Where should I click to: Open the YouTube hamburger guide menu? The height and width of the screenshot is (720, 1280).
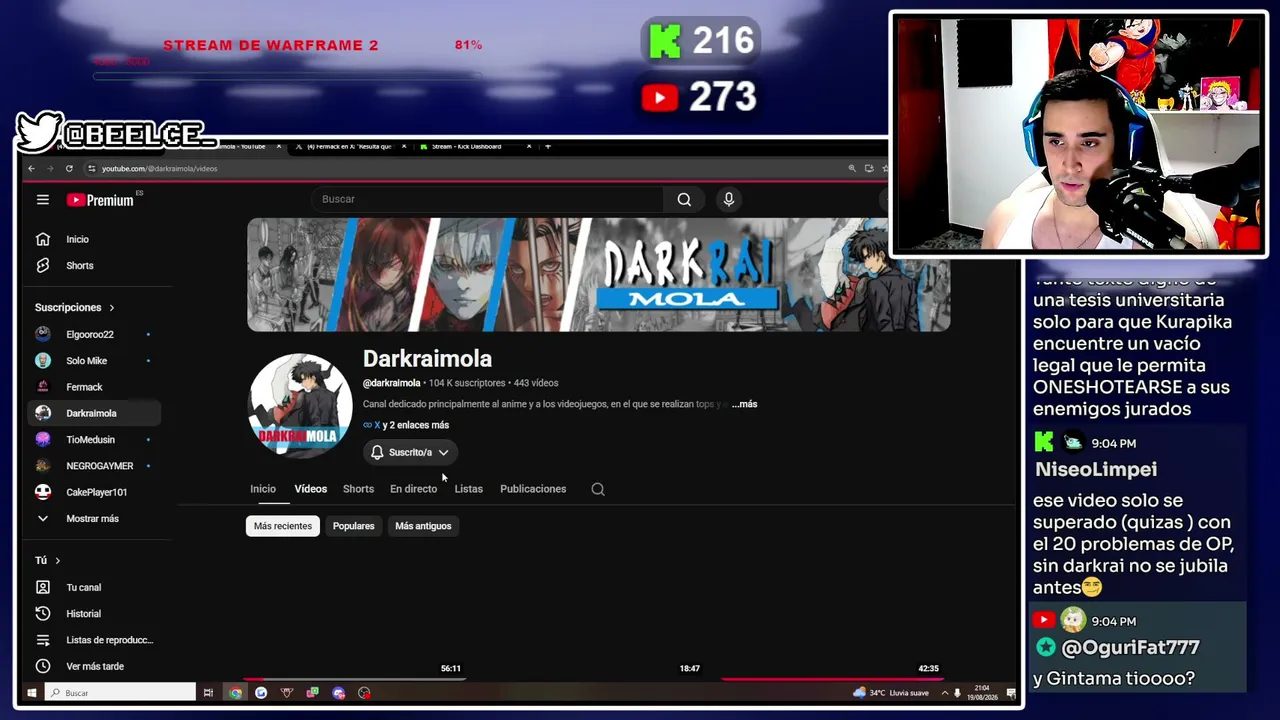coord(43,200)
